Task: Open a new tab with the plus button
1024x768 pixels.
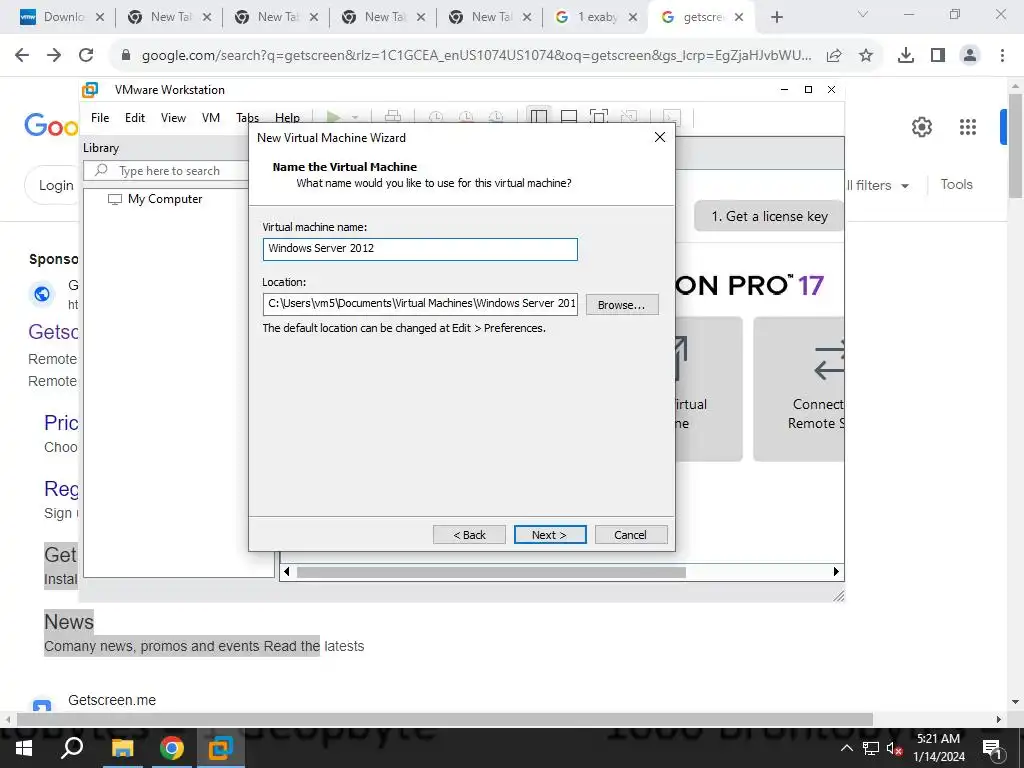Action: pos(776,18)
